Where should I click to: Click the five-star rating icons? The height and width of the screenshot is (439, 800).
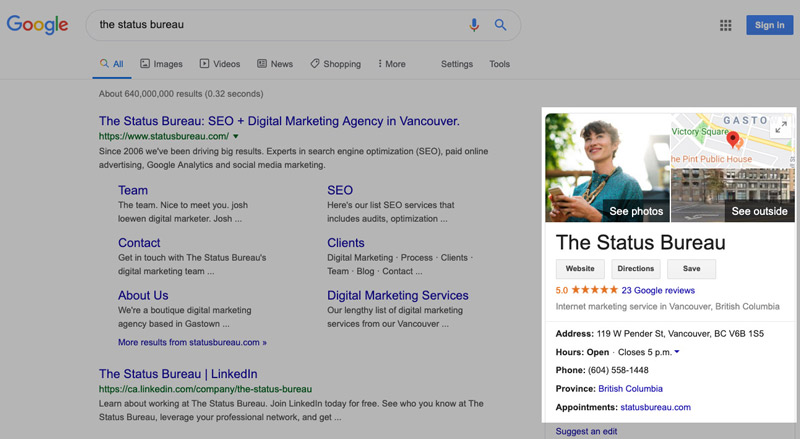pyautogui.click(x=594, y=290)
